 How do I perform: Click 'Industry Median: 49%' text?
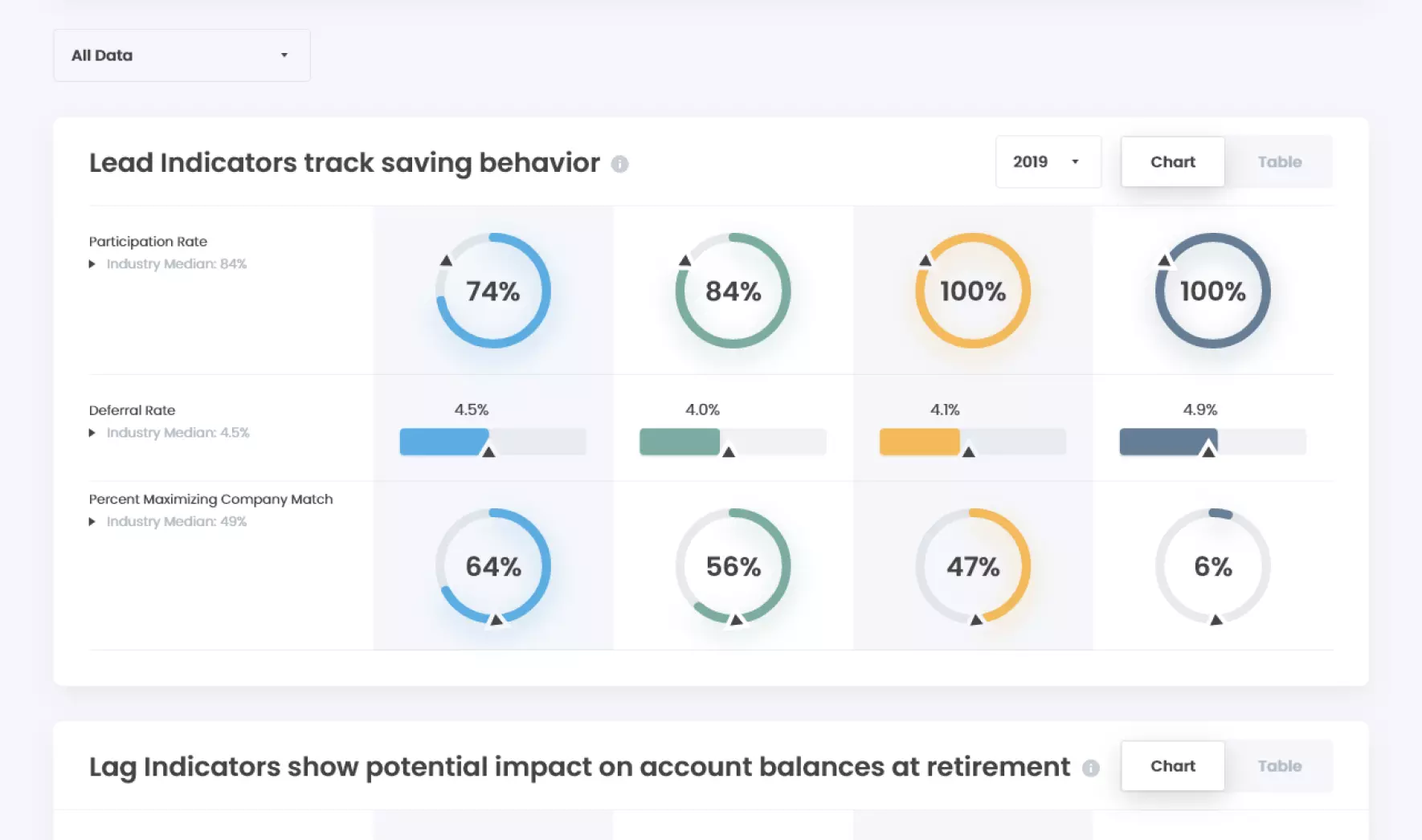(x=177, y=522)
